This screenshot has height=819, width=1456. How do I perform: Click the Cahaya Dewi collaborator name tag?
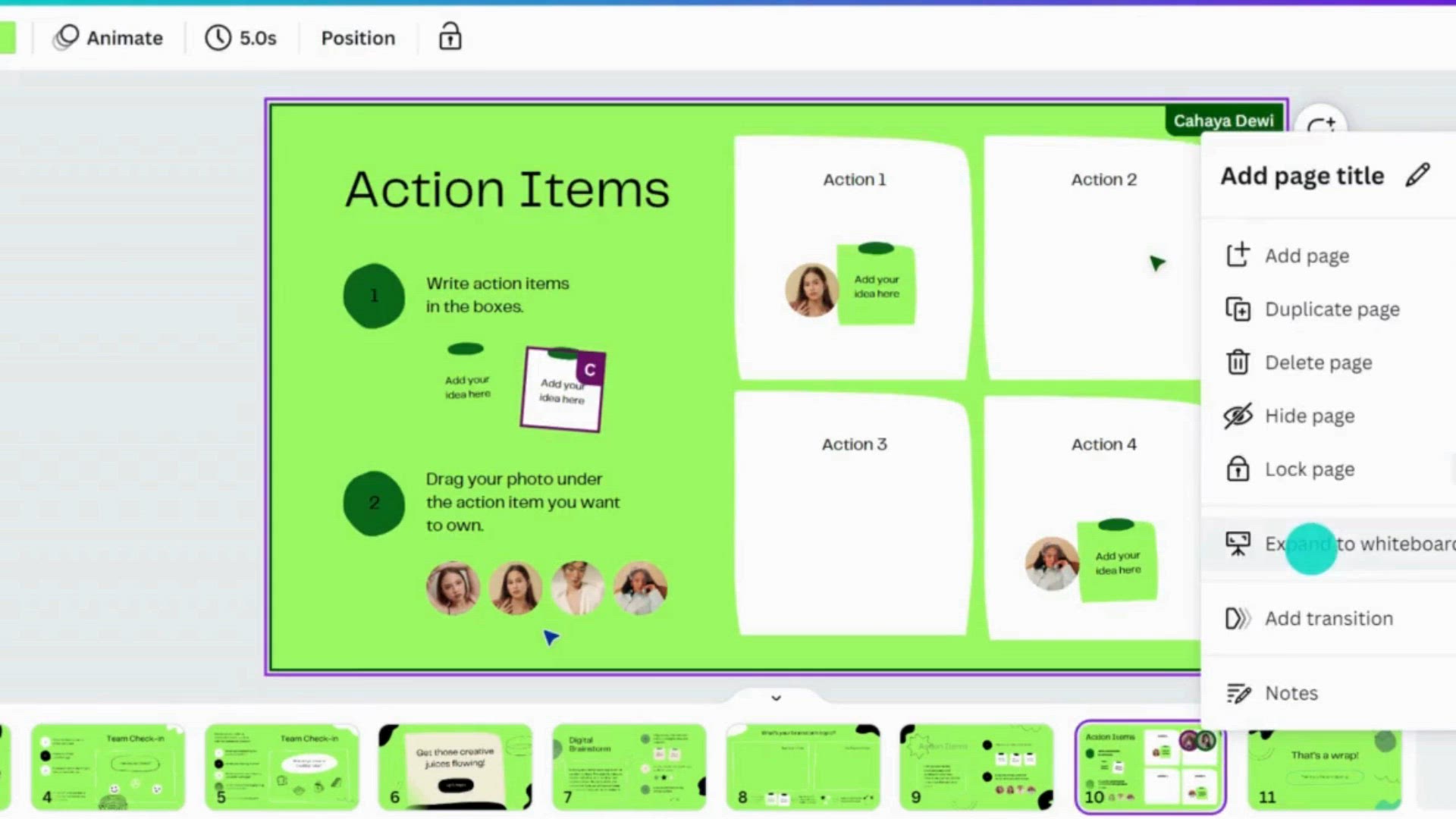1223,121
